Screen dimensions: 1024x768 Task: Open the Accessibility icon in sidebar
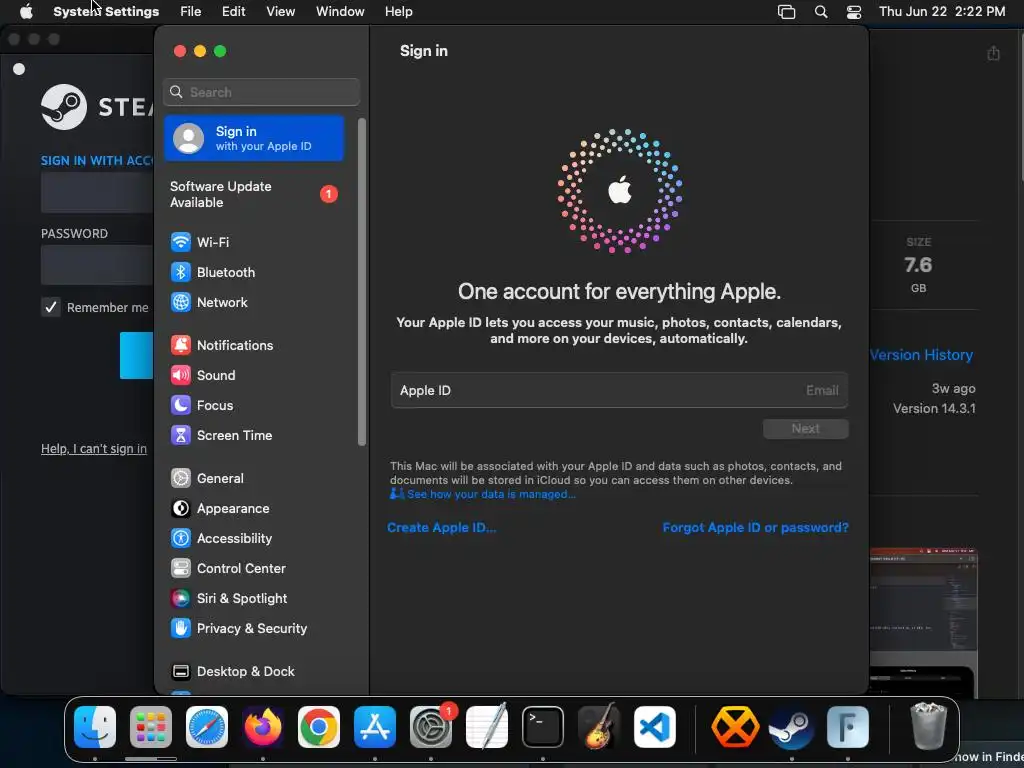click(181, 538)
